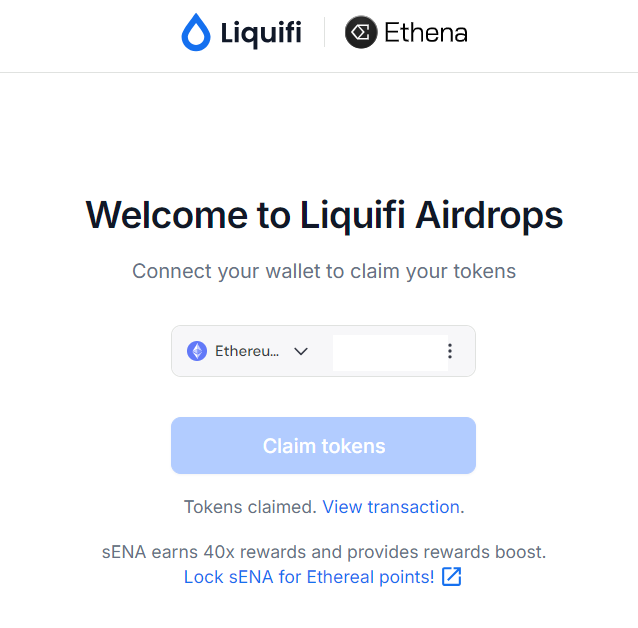The image size is (638, 628).
Task: Open the Ethereu... network dropdown label
Action: pos(247,351)
